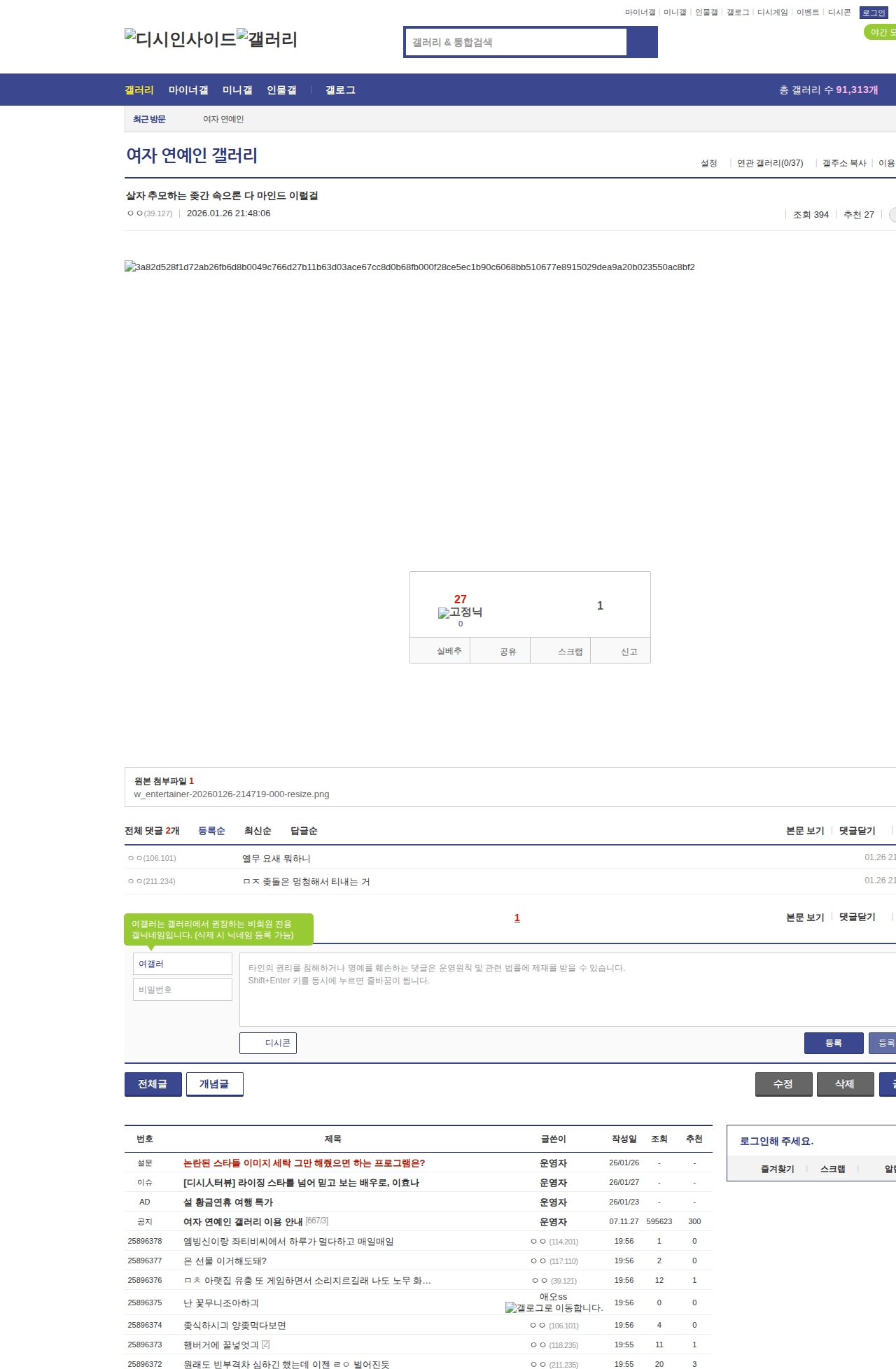Click post author ㅇㅇ(39.127)
Viewport: 896px width, 1369px height.
click(150, 213)
